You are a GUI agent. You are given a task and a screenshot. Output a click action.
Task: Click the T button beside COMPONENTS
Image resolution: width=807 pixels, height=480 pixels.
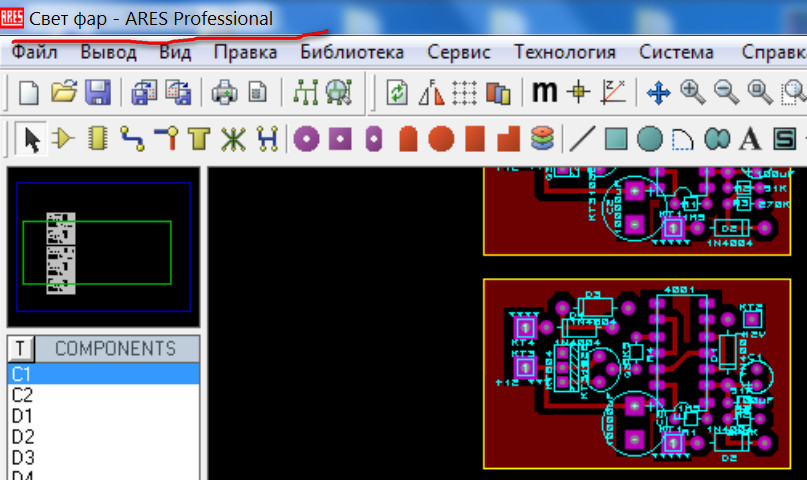click(21, 349)
